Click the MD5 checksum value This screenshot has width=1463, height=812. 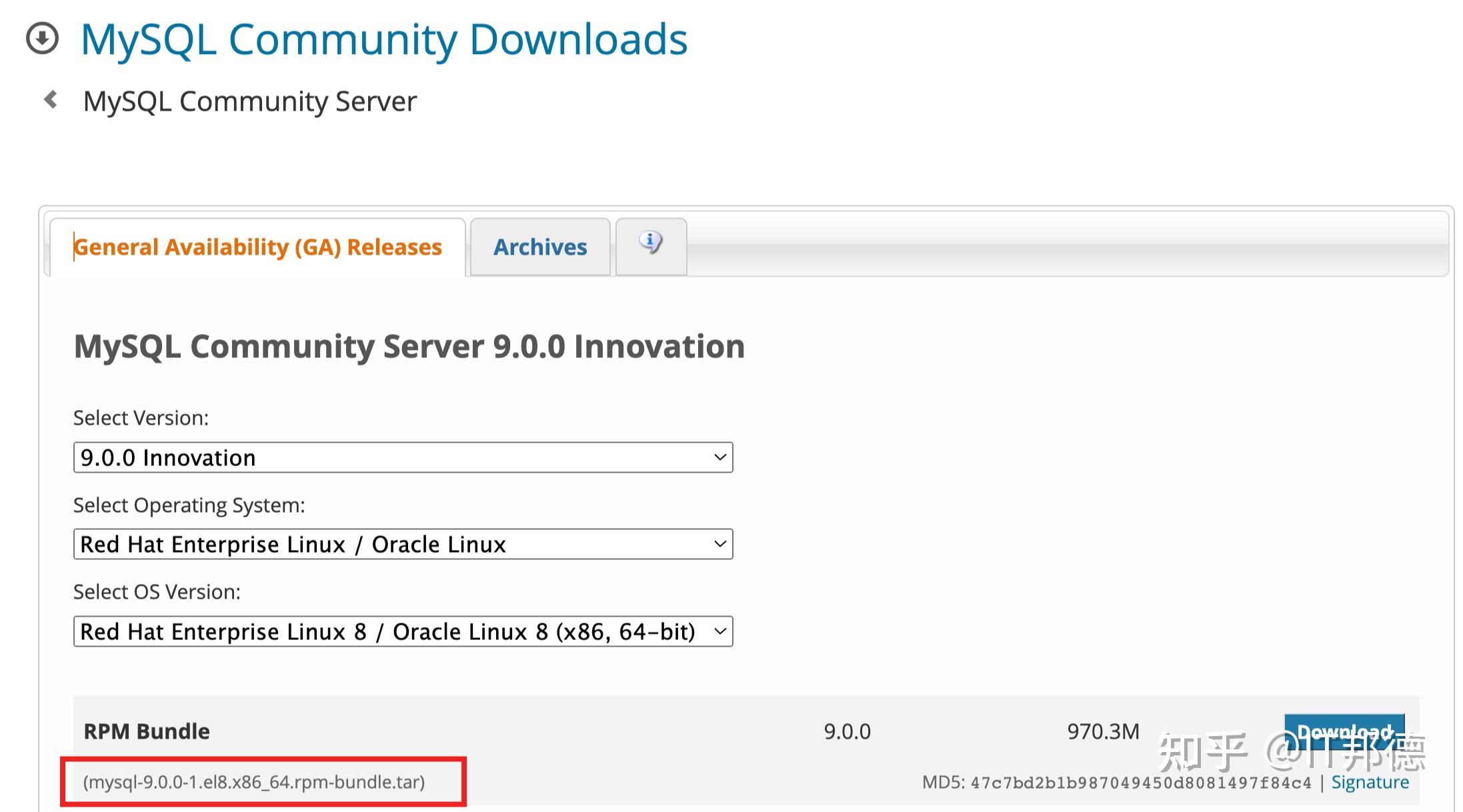1140,783
